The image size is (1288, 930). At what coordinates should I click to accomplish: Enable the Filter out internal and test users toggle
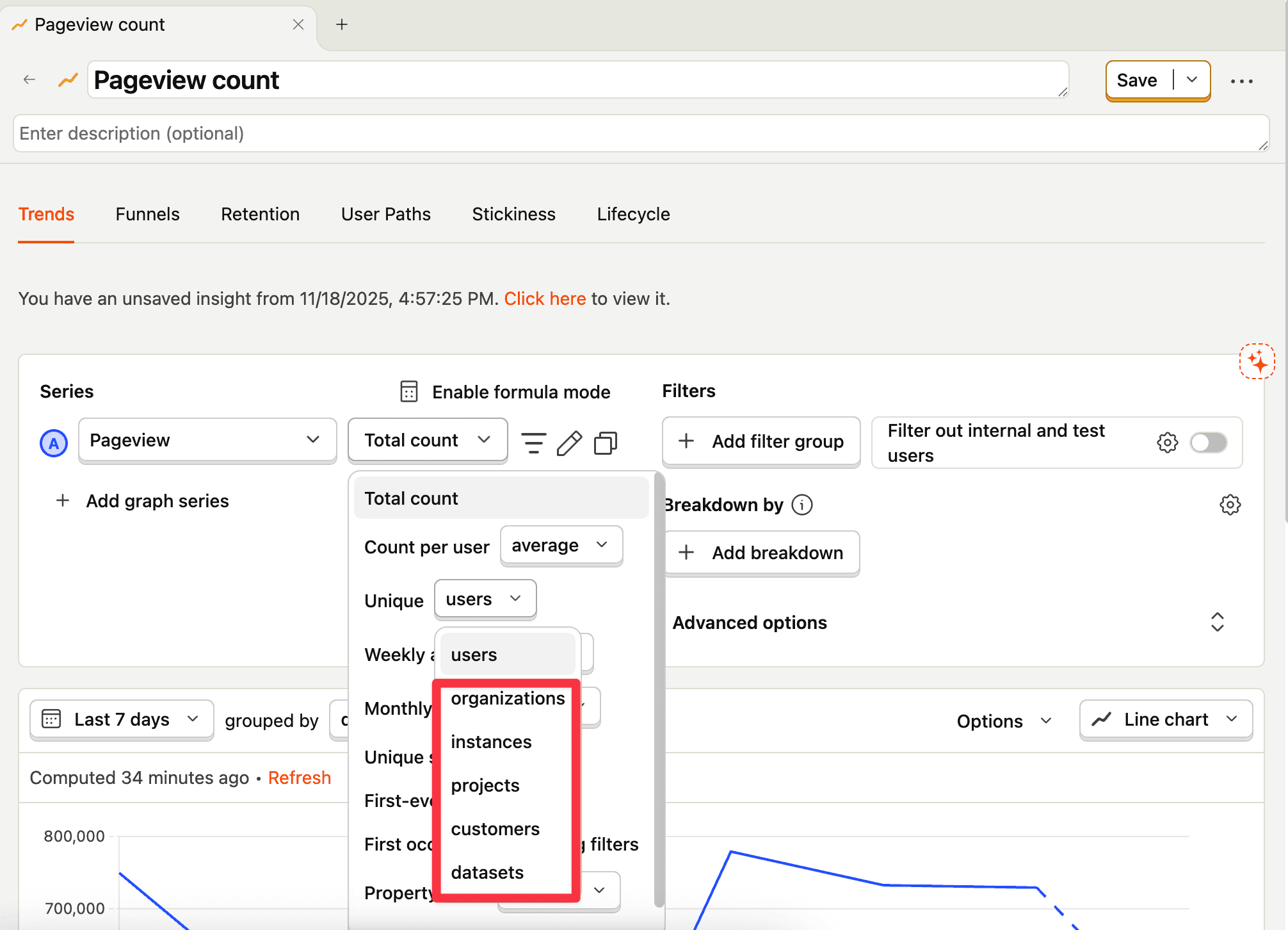(x=1208, y=442)
